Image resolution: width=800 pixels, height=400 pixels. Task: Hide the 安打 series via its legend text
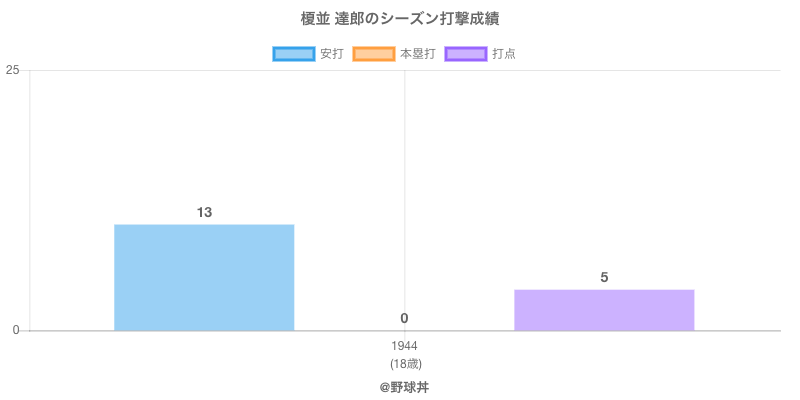pyautogui.click(x=331, y=54)
